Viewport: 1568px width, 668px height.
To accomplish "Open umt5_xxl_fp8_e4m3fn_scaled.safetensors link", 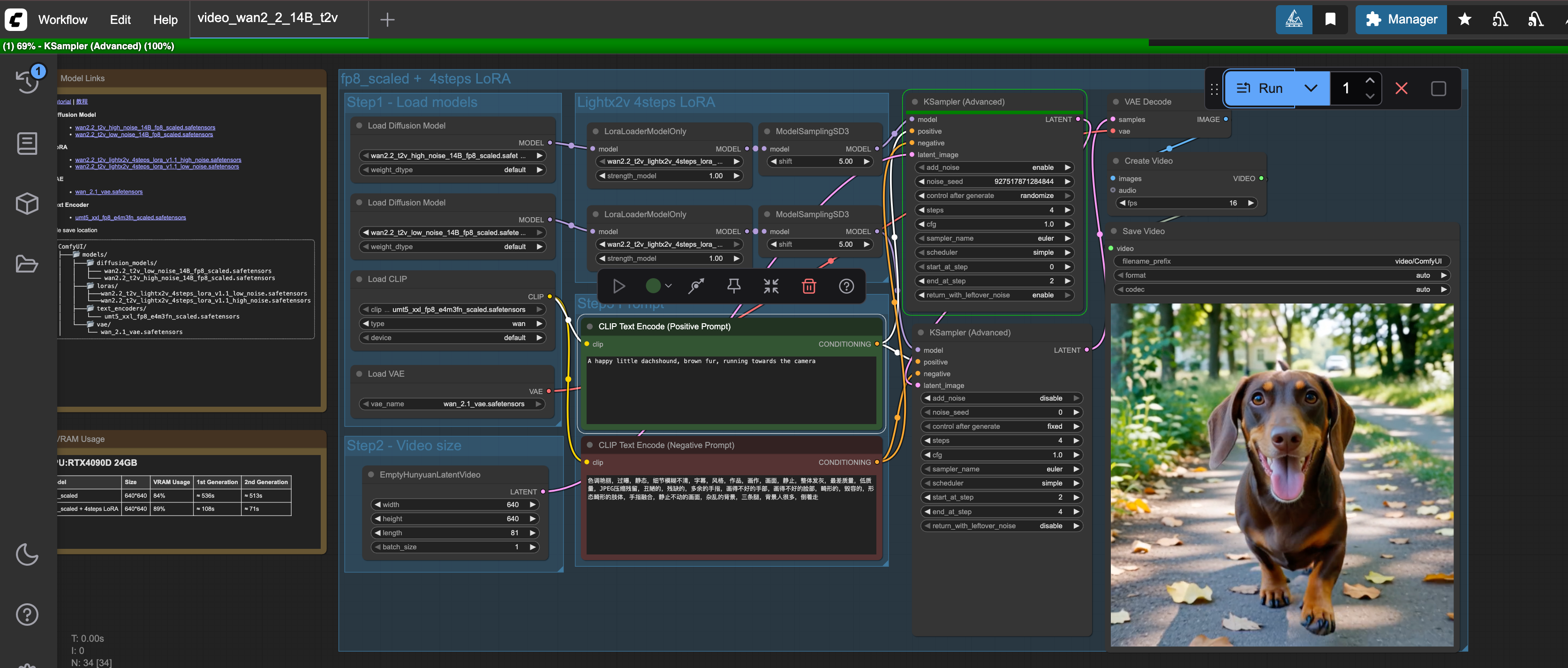I will point(130,217).
